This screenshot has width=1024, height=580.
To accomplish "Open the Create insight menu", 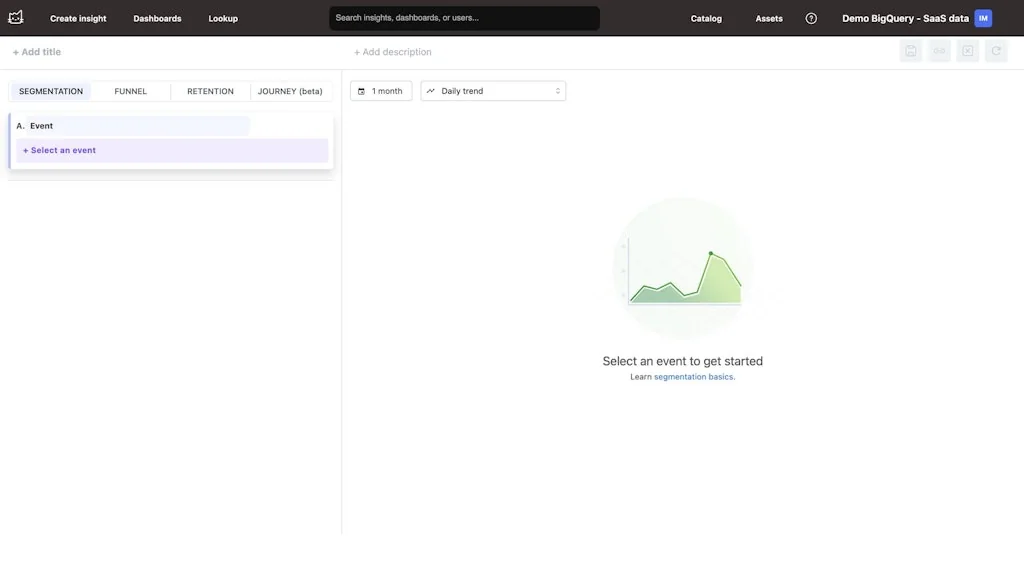I will [x=78, y=18].
